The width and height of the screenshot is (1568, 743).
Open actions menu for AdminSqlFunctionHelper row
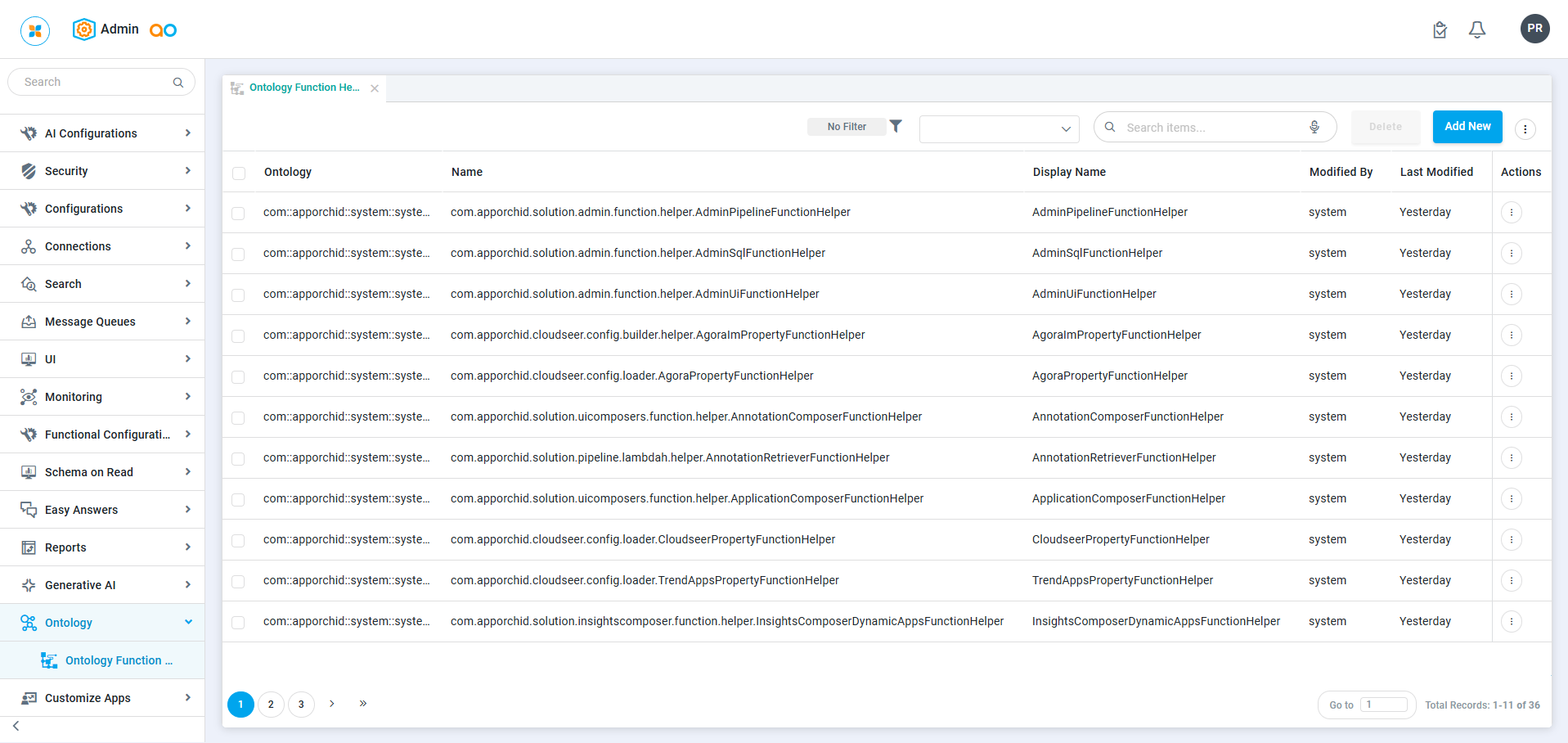pos(1511,254)
